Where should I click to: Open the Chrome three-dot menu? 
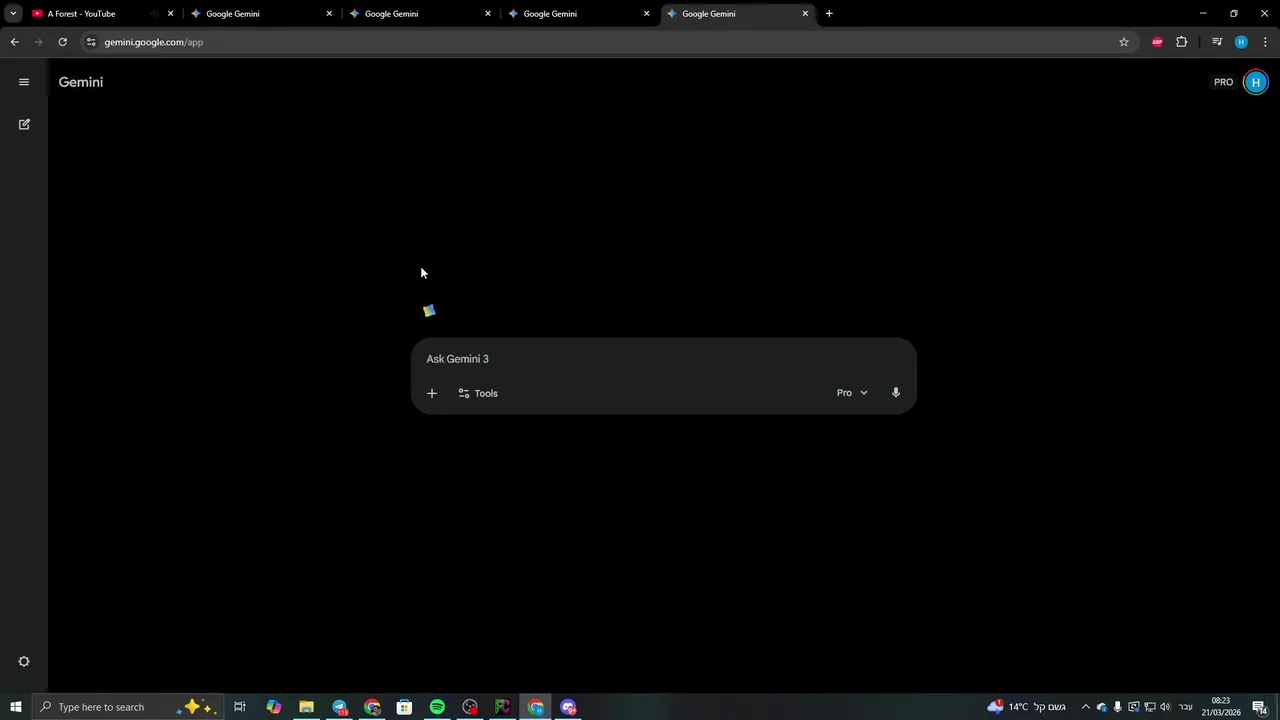[x=1265, y=42]
